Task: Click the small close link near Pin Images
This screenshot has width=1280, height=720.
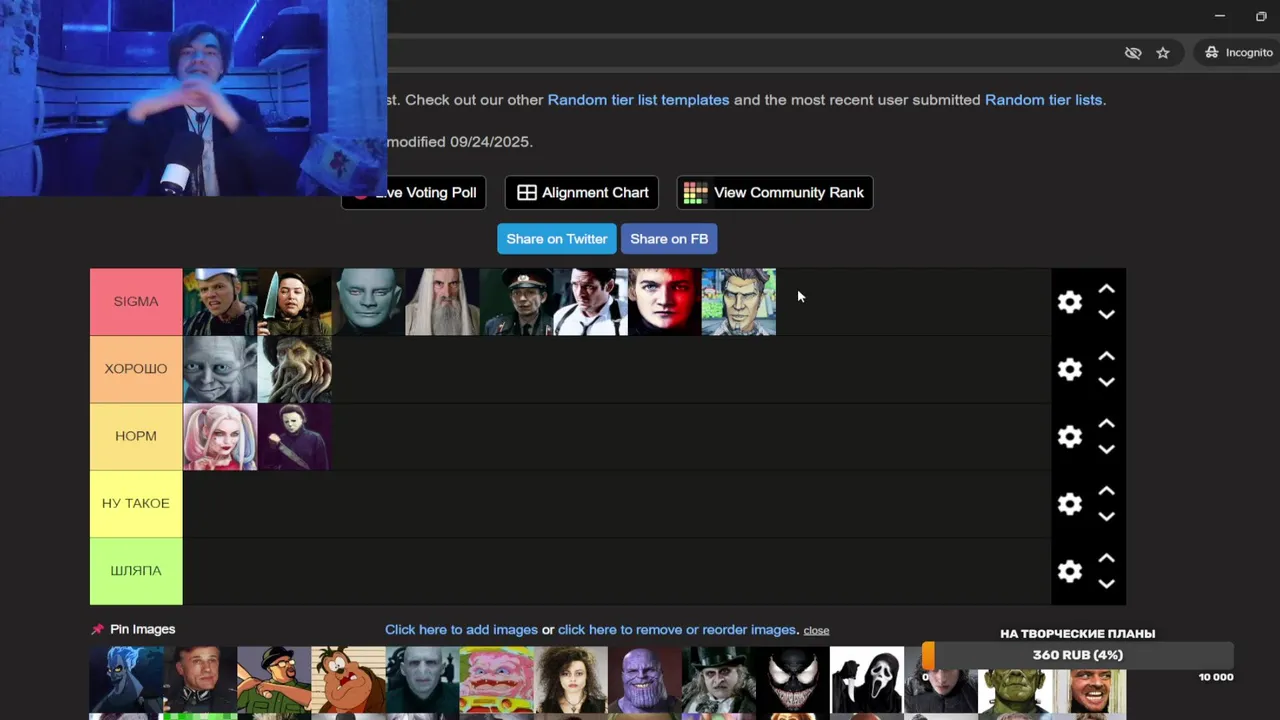Action: (x=816, y=630)
